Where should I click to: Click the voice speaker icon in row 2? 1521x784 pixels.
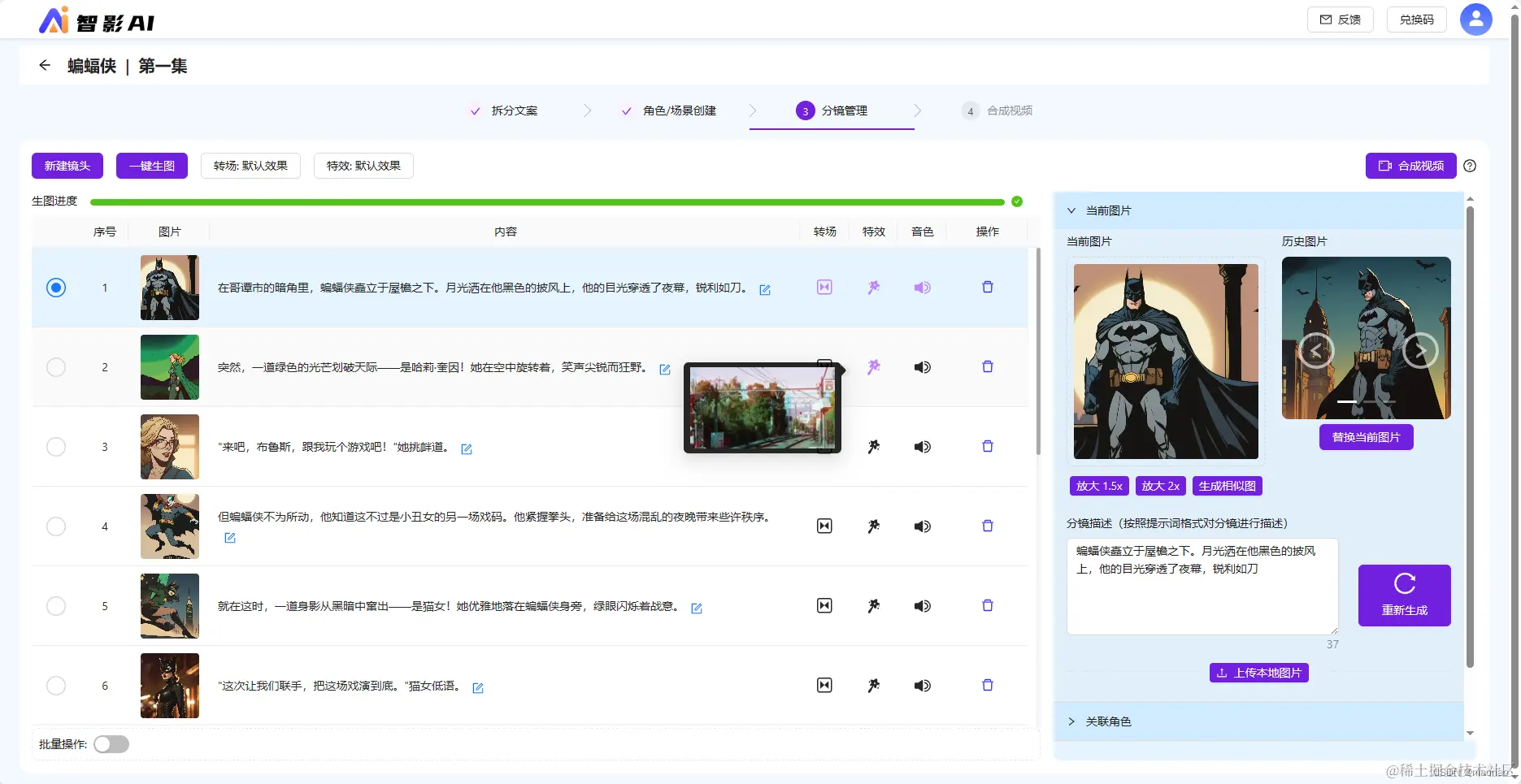(922, 366)
